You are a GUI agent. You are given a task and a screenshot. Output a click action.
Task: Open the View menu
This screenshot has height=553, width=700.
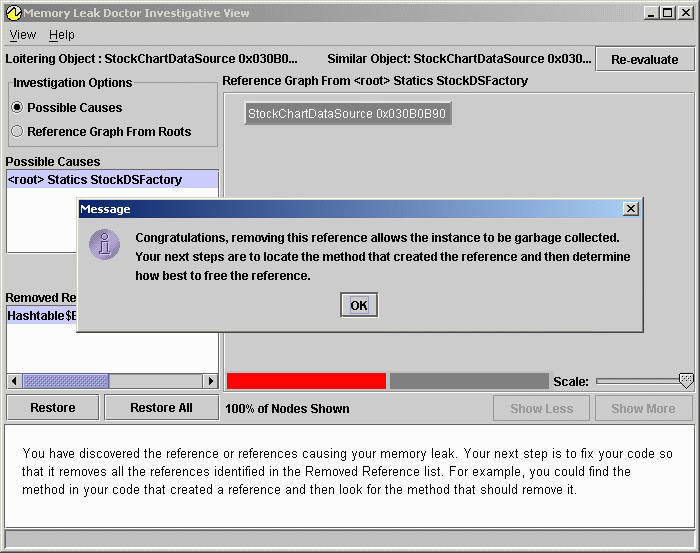click(22, 35)
